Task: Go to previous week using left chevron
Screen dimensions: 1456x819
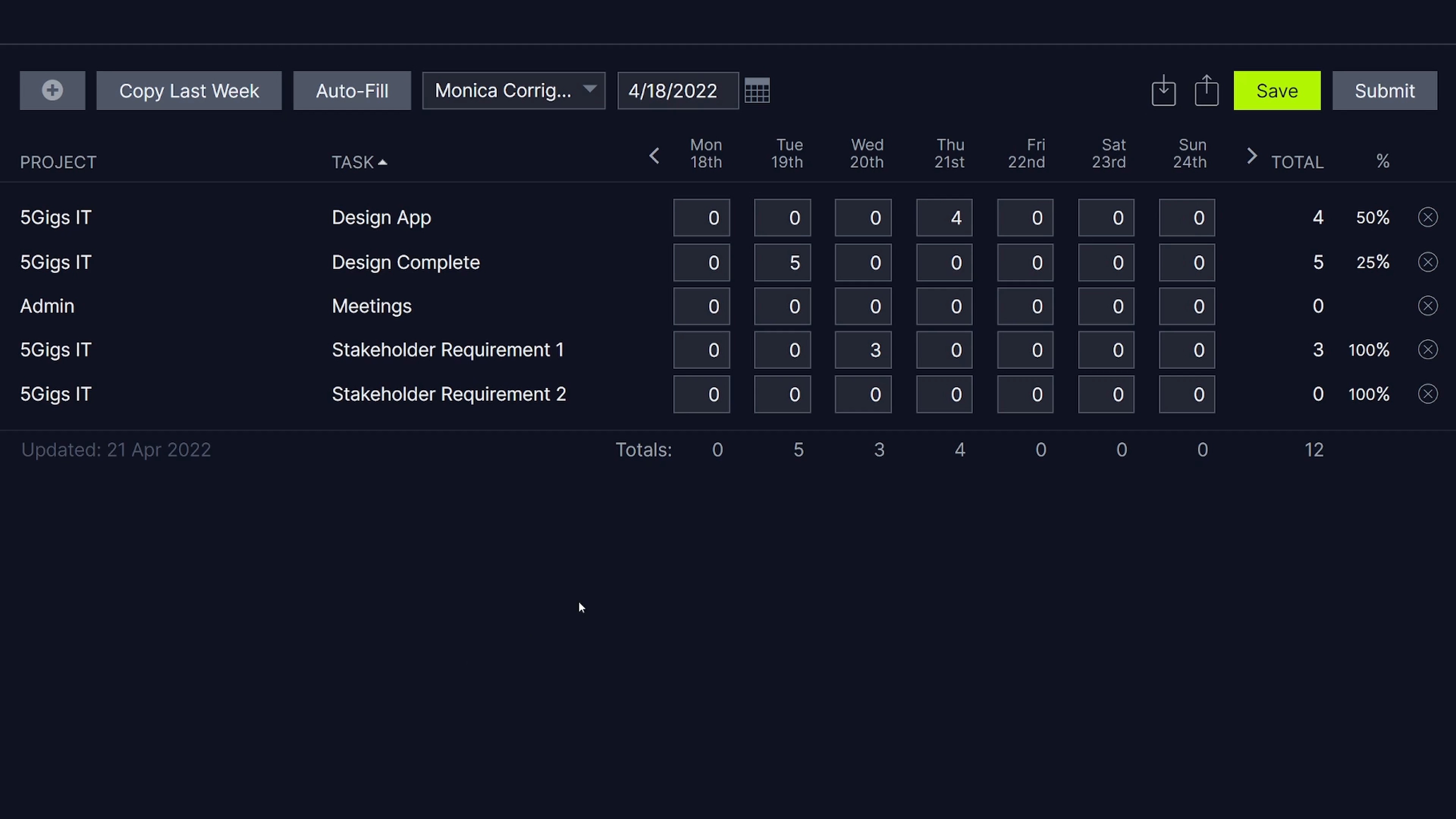Action: 654,156
